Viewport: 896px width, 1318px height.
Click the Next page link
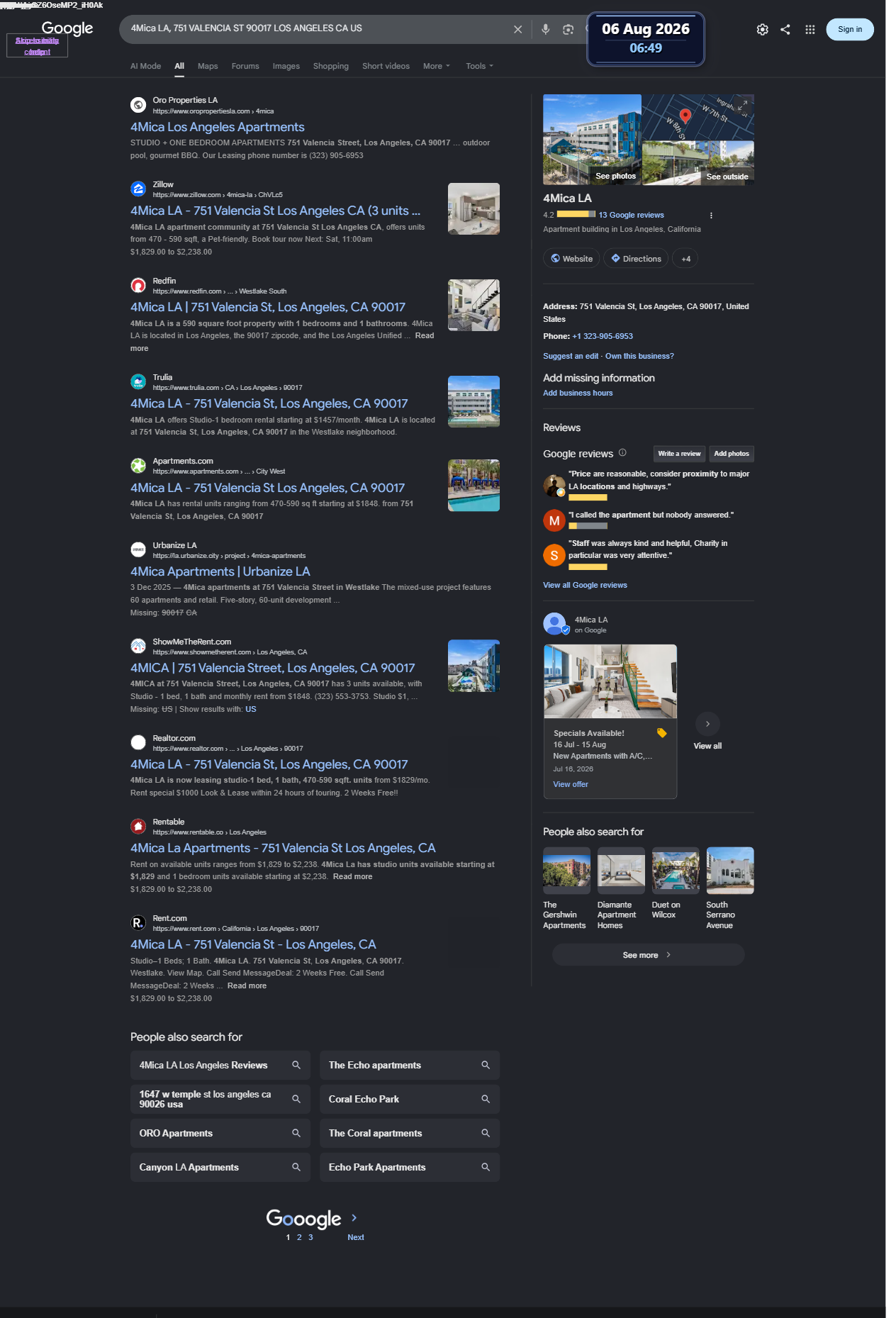point(356,1237)
